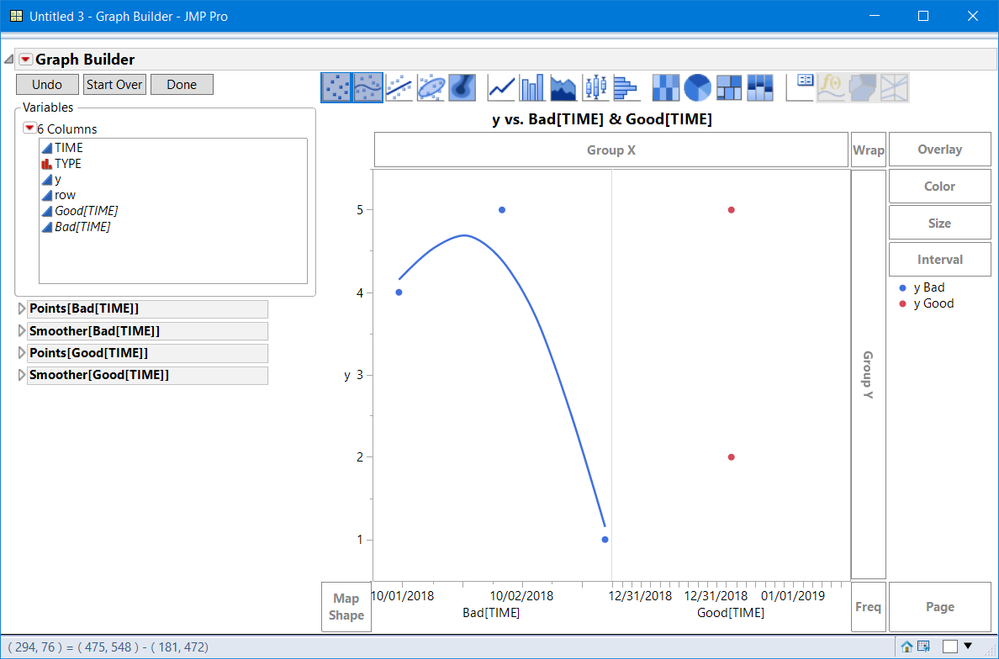The height and width of the screenshot is (659, 999).
Task: Collapse the Graph Builder outline triangle
Action: (8, 59)
